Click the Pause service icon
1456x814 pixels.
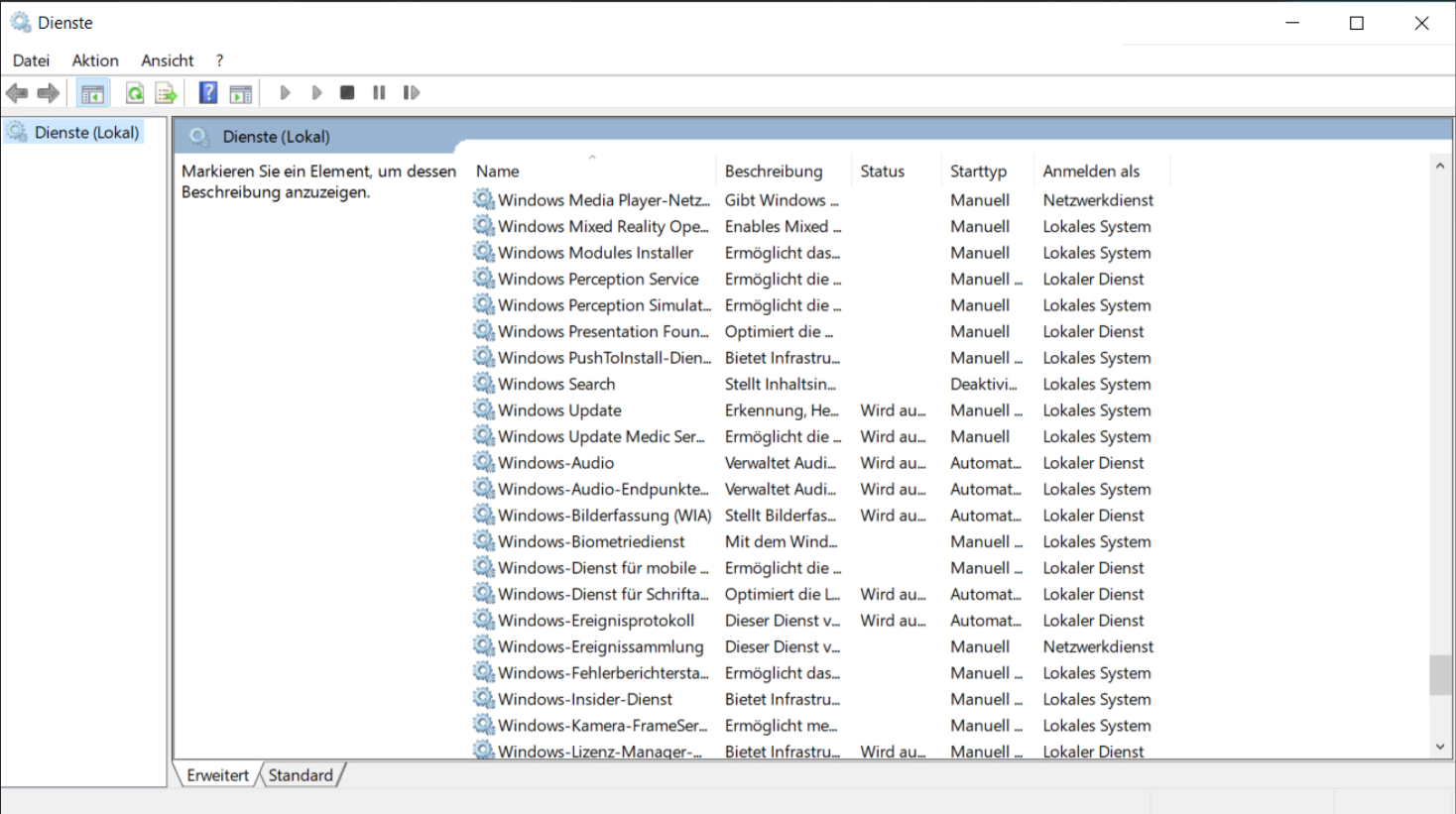[x=379, y=93]
